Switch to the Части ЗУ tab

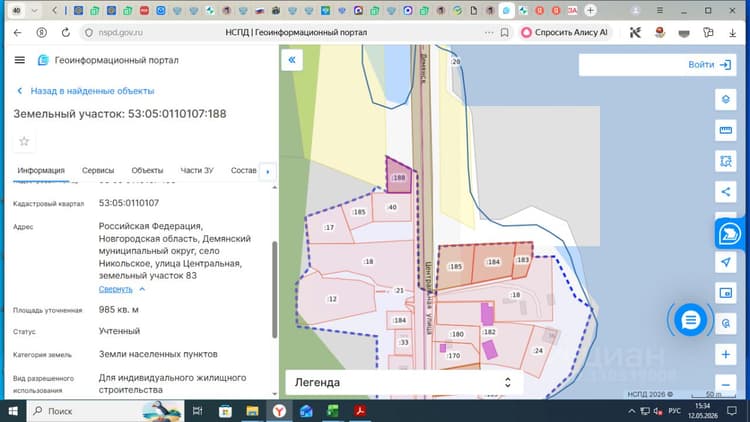point(197,170)
